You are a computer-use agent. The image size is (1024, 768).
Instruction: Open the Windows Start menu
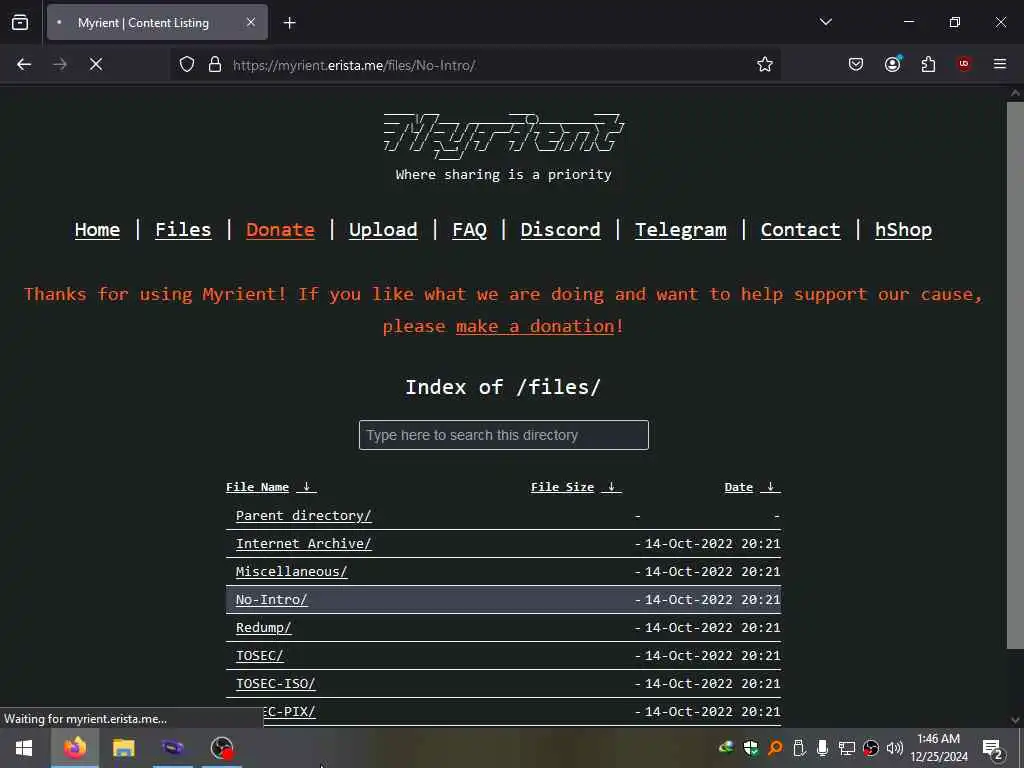[x=24, y=748]
